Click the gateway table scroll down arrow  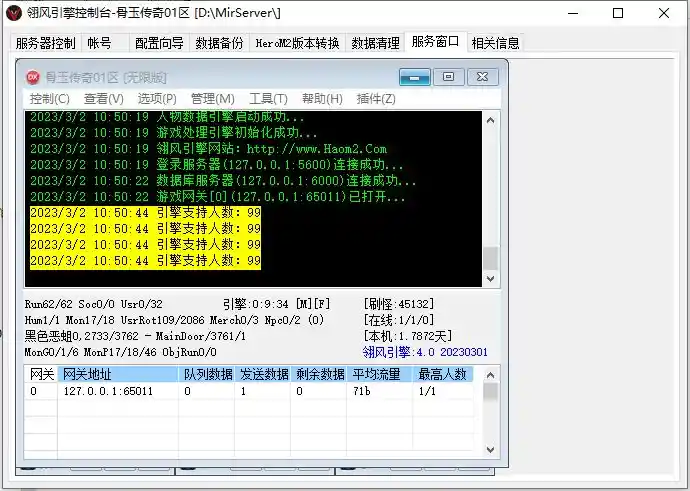[x=491, y=450]
